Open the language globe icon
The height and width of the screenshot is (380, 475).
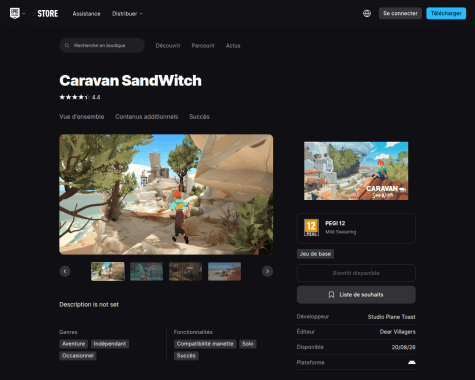tap(367, 13)
